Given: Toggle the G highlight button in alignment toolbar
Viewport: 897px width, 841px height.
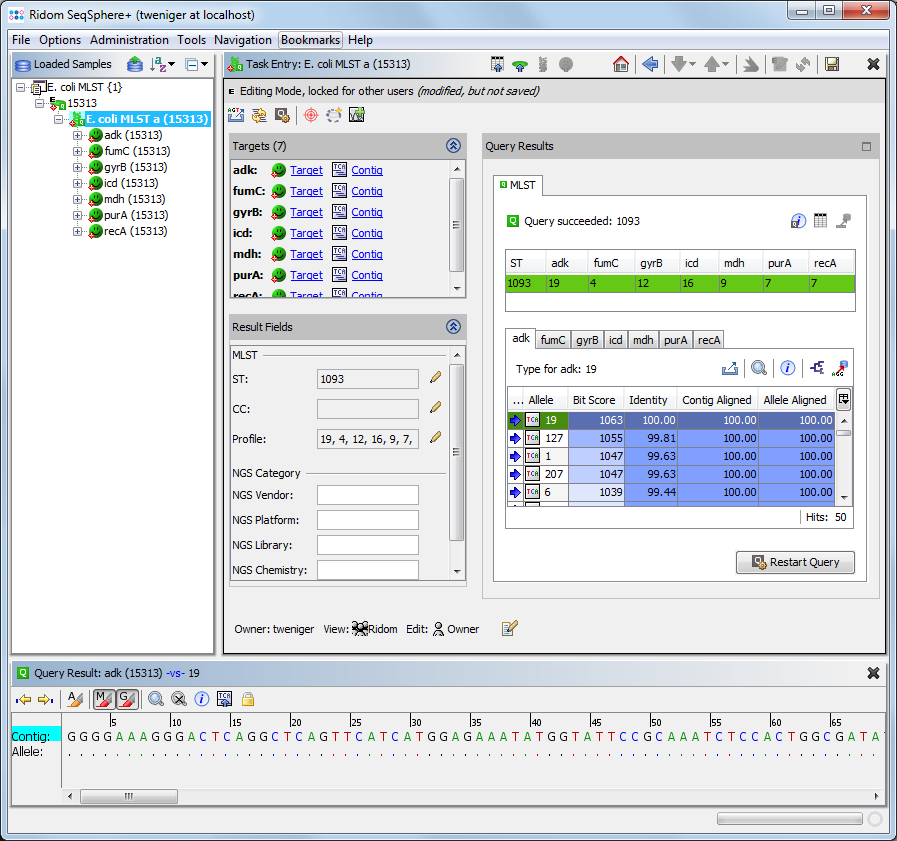Looking at the screenshot, I should click(x=126, y=699).
